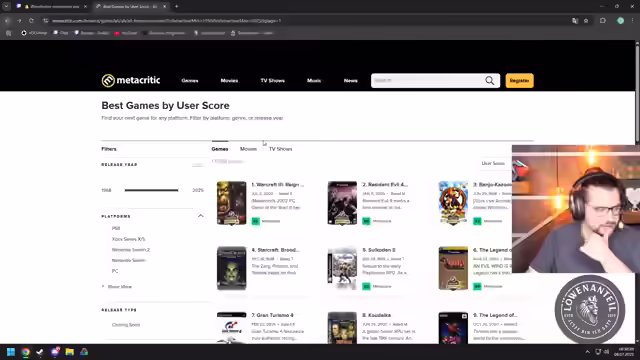Open the bookmarks apps grid icon
The width and height of the screenshot is (640, 360).
tap(9, 33)
